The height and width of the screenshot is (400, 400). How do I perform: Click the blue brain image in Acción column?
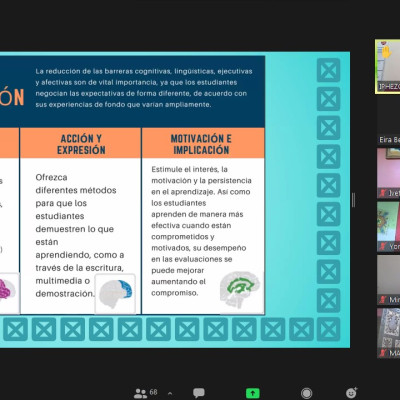(x=115, y=294)
